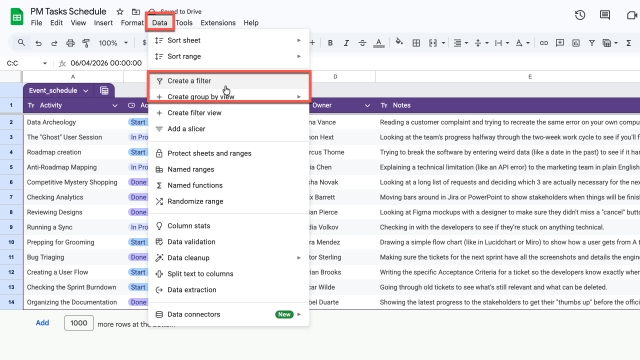Print the spreadsheet
The width and height of the screenshot is (640, 360).
[70, 43]
